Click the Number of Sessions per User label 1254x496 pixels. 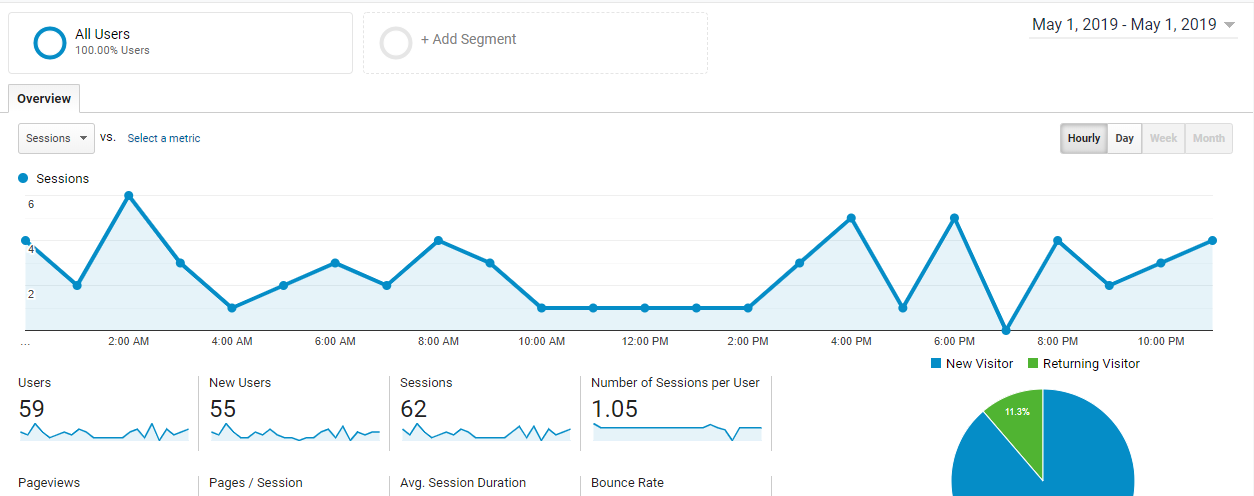pos(676,383)
